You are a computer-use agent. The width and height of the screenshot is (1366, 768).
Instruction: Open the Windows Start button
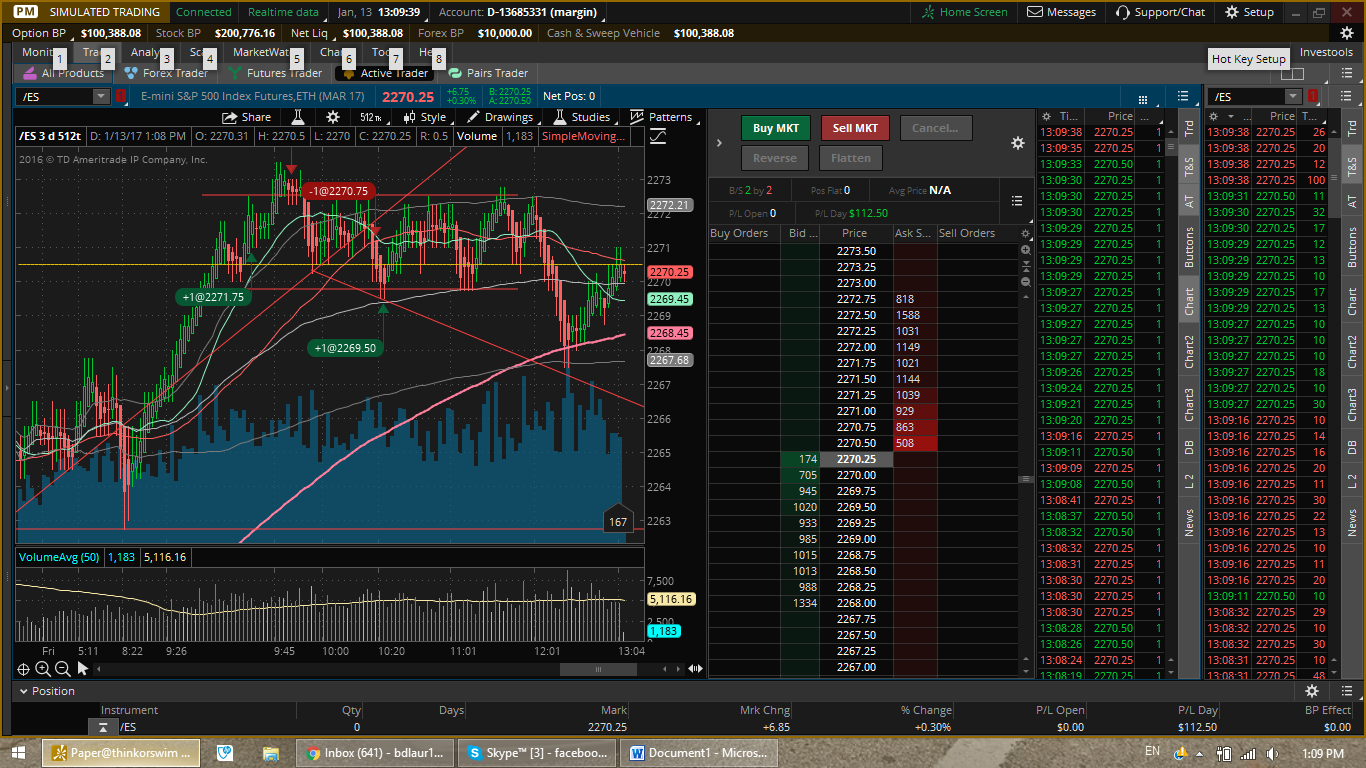pos(18,752)
